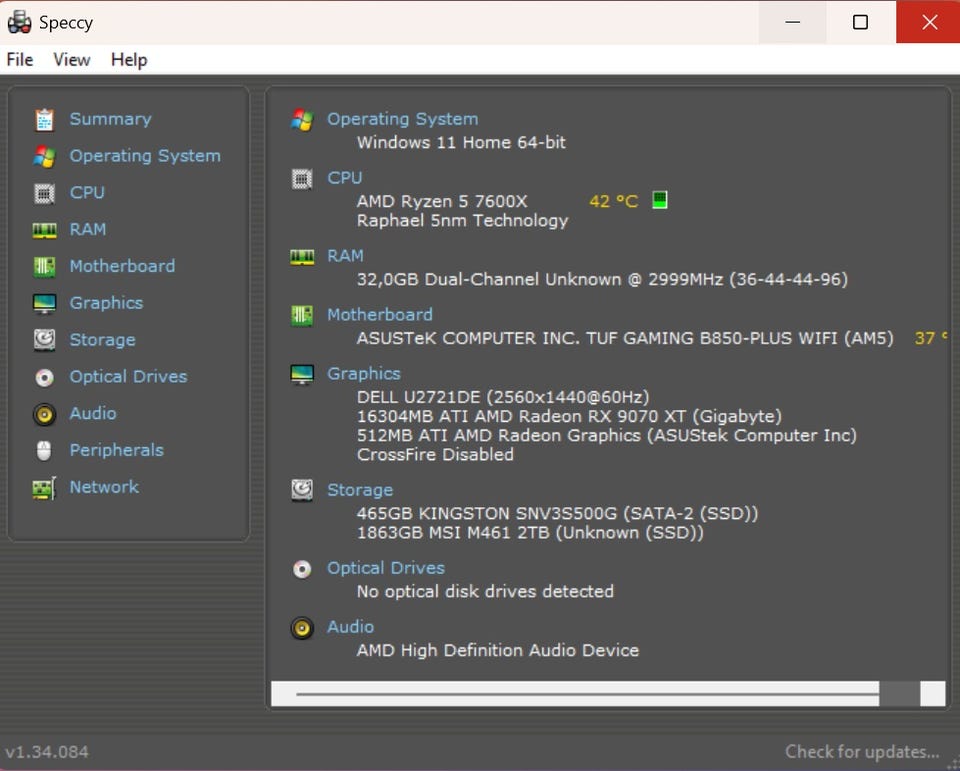
Task: Click the Optical Drives disc icon in summary panel
Action: (302, 569)
